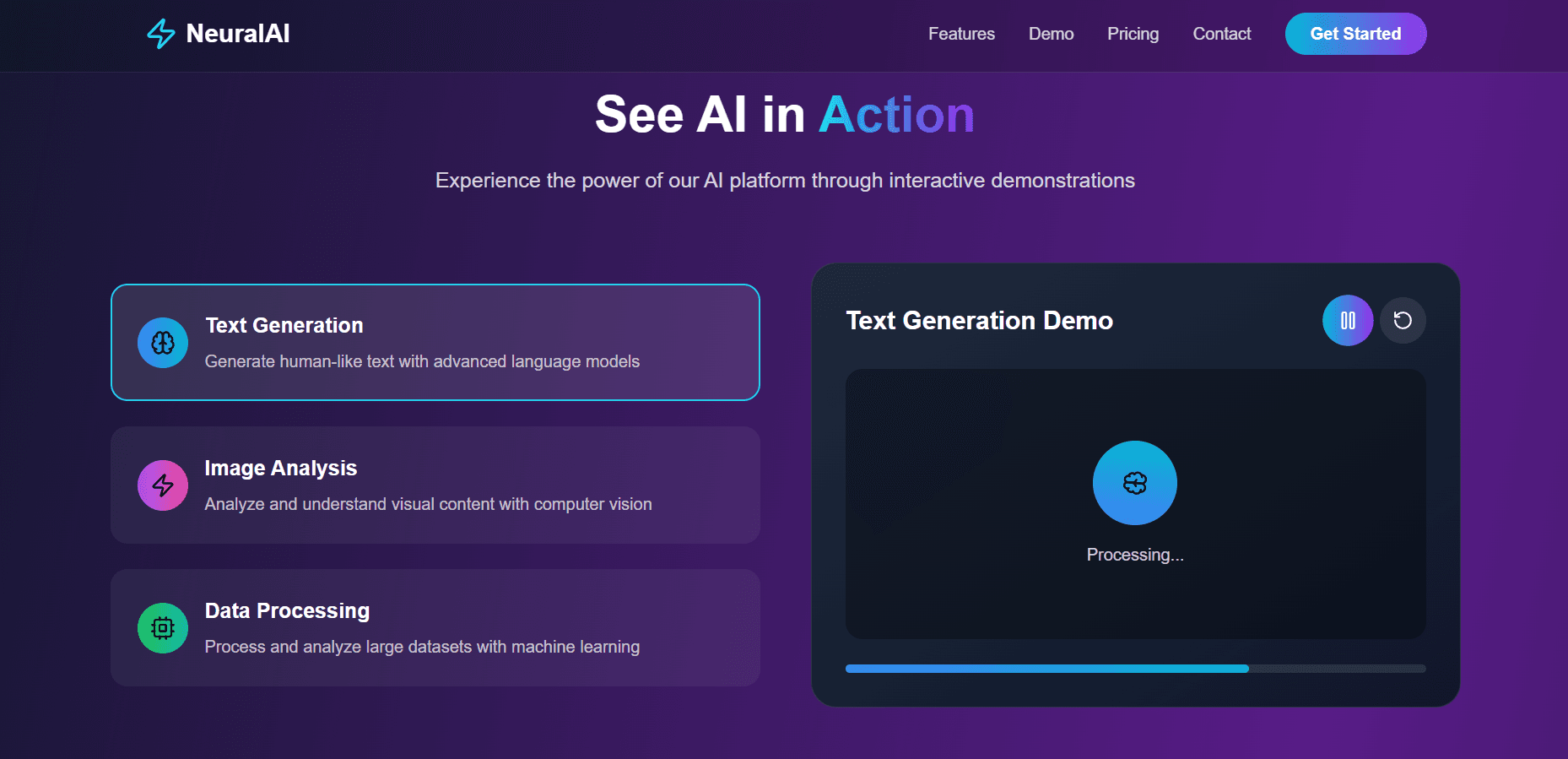
Task: Click the 'See AI in Action' headline
Action: (785, 114)
